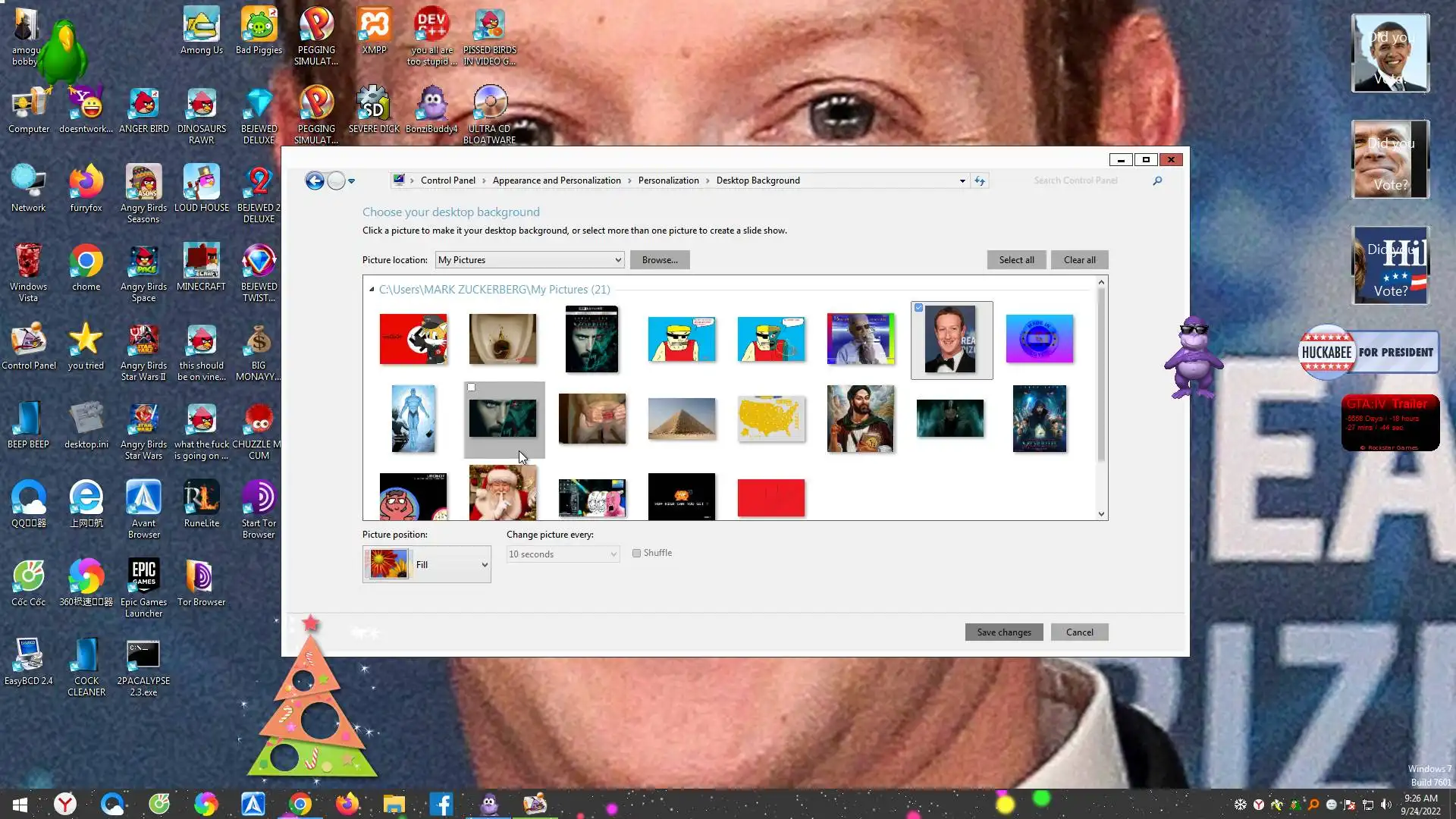1456x819 pixels.
Task: Click the Save changes button
Action: click(1003, 632)
